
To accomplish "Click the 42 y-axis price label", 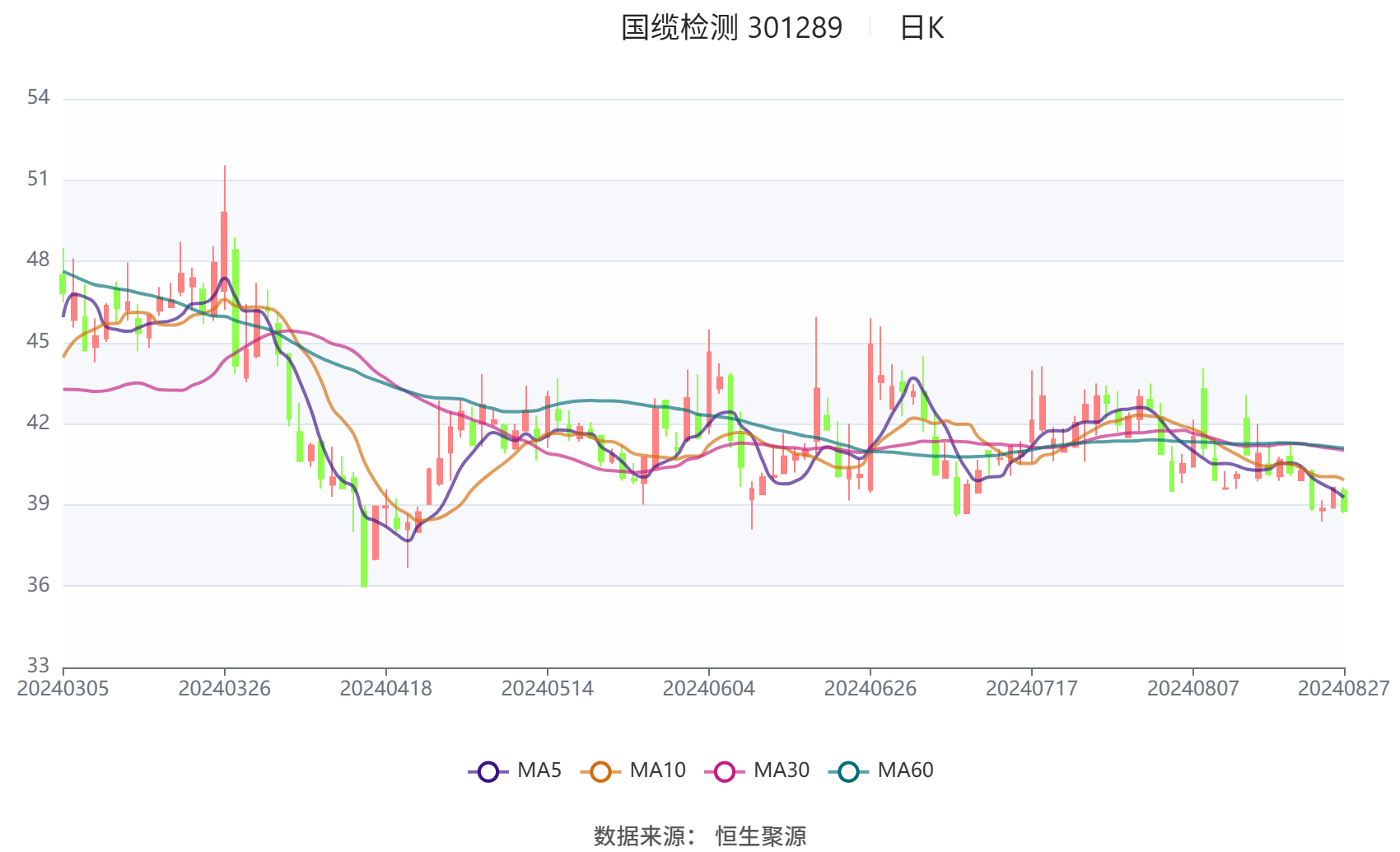I will [38, 423].
